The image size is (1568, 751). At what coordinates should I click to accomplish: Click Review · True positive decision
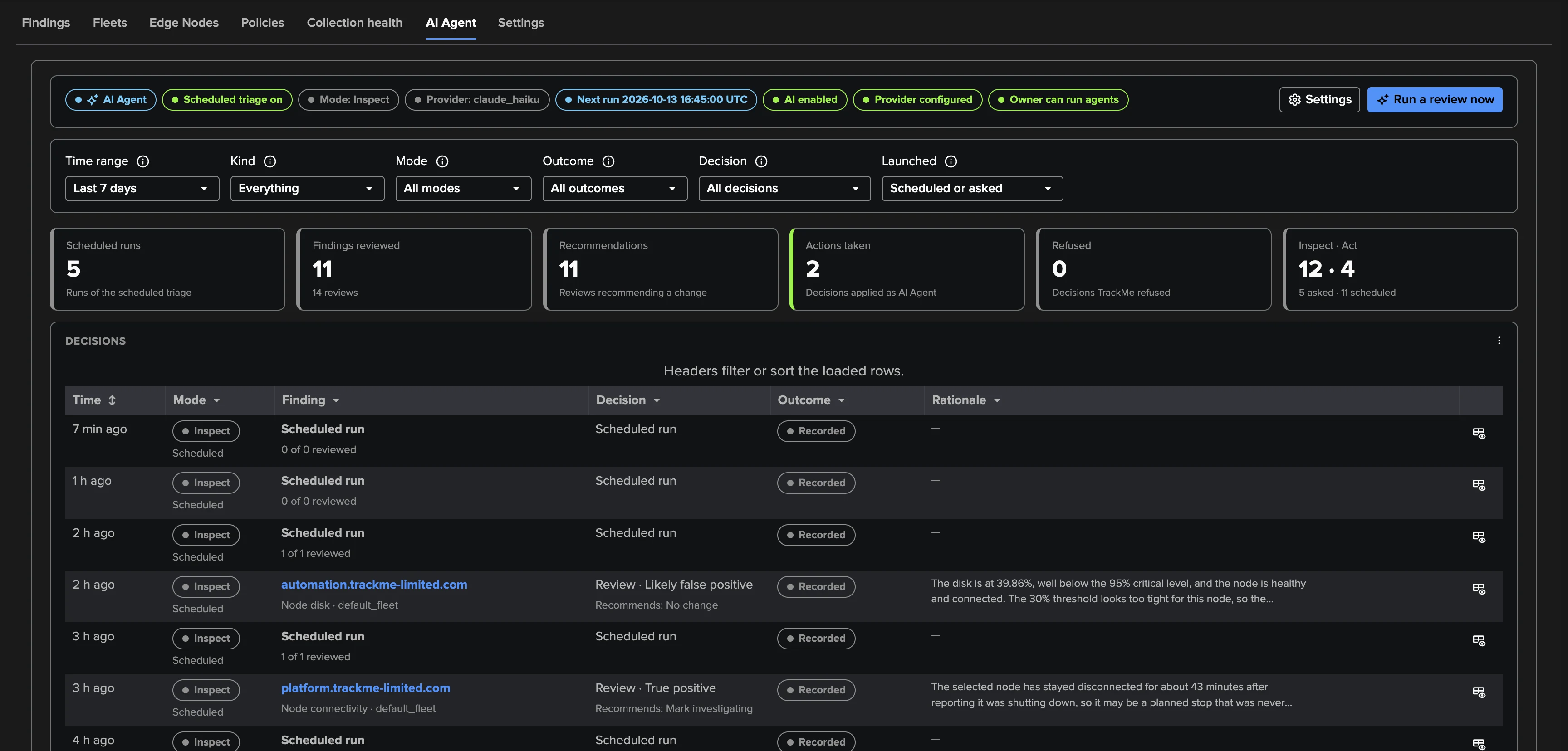pos(656,688)
